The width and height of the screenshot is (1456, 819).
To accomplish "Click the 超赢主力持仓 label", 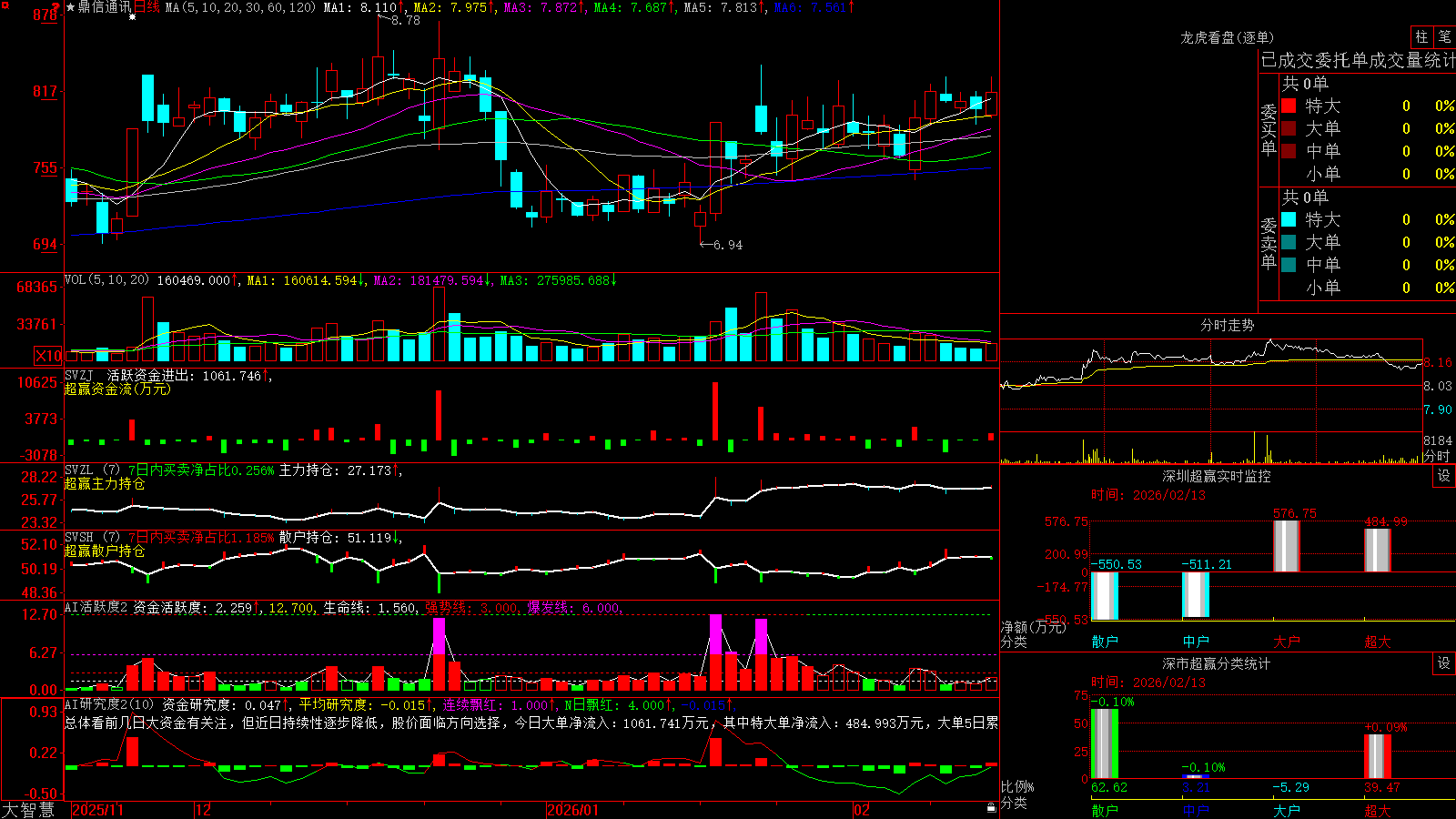I will point(105,484).
